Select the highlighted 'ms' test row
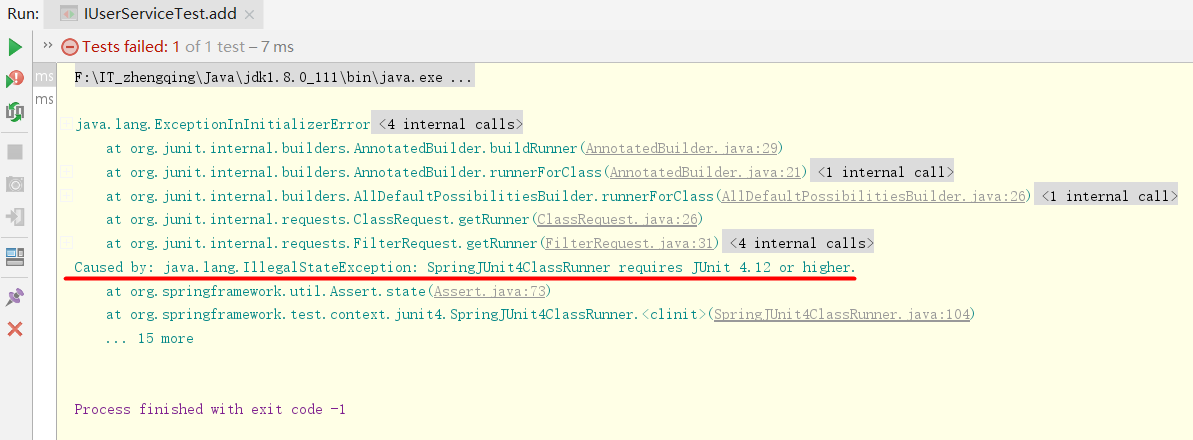 pos(45,77)
